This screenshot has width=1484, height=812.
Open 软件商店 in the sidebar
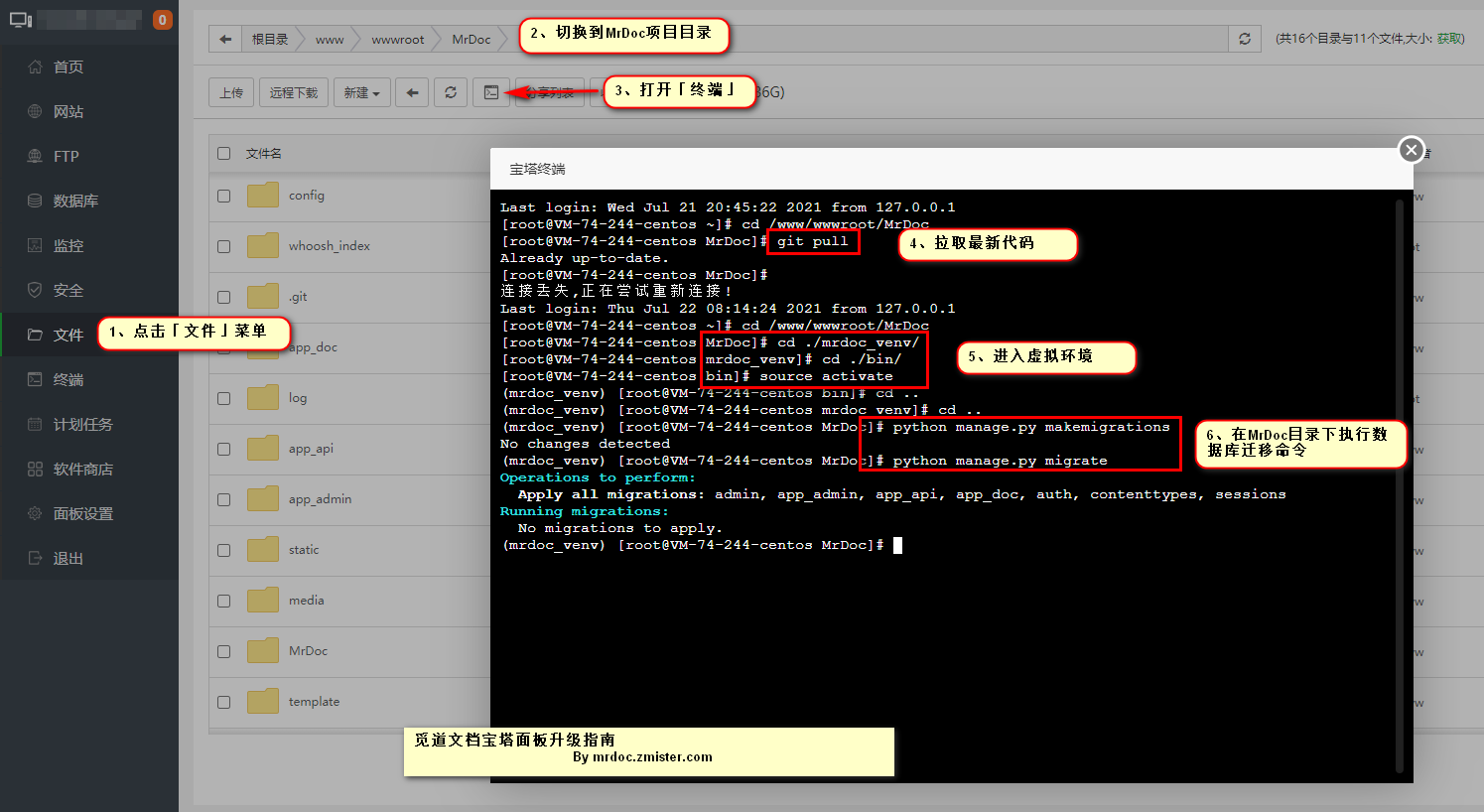(82, 469)
